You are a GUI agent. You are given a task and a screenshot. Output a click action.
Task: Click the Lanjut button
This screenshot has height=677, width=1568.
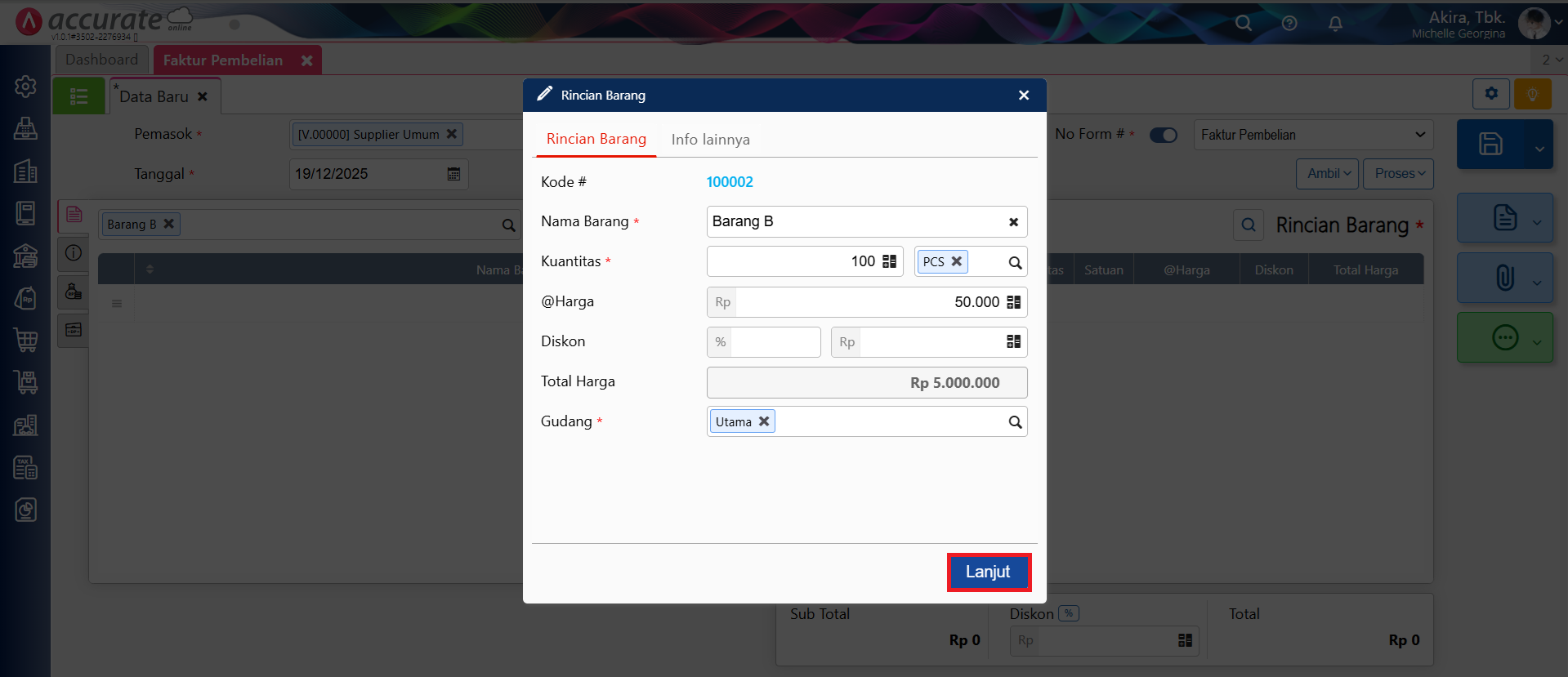pyautogui.click(x=988, y=572)
